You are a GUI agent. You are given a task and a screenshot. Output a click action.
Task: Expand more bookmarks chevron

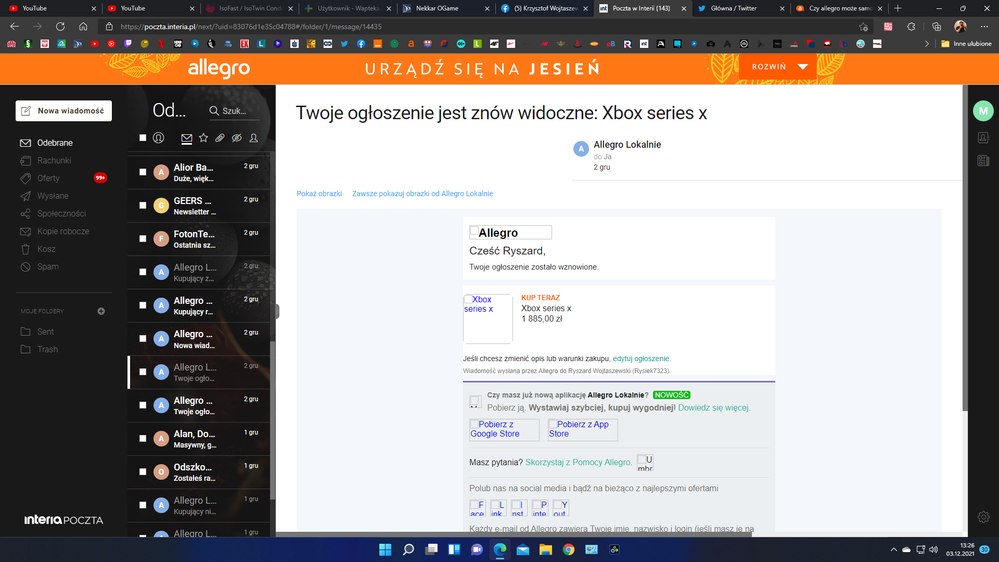point(926,44)
